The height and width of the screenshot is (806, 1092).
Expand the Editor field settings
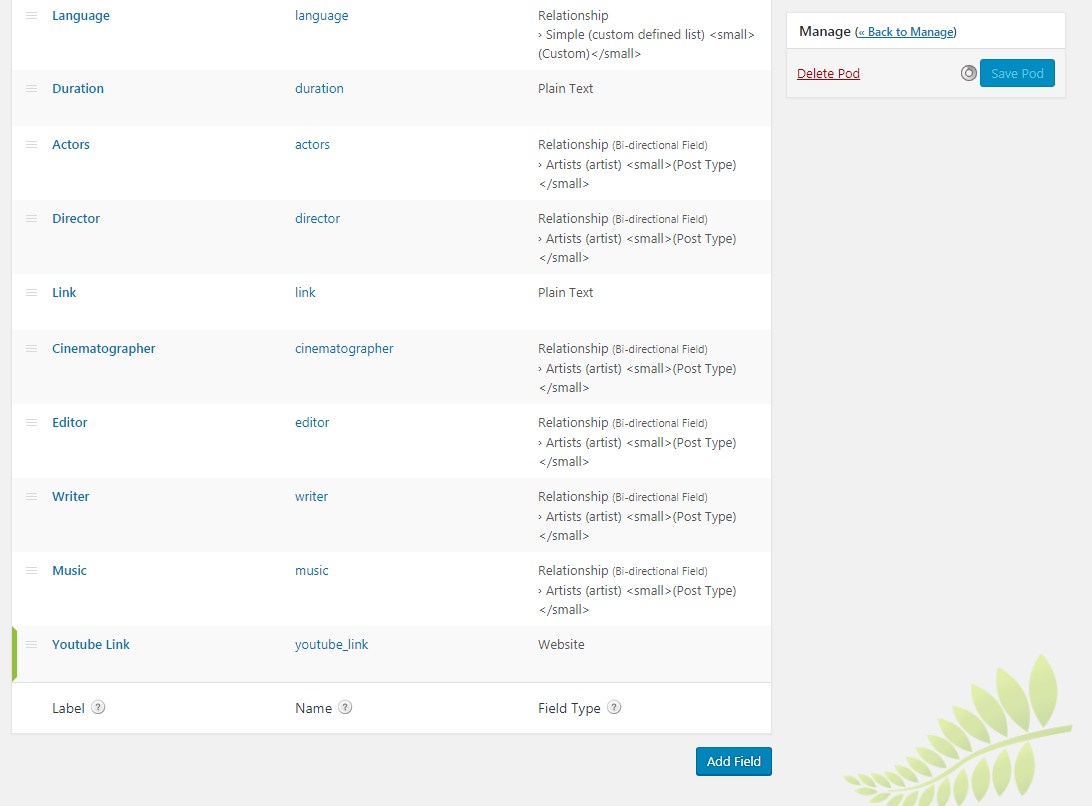(69, 422)
